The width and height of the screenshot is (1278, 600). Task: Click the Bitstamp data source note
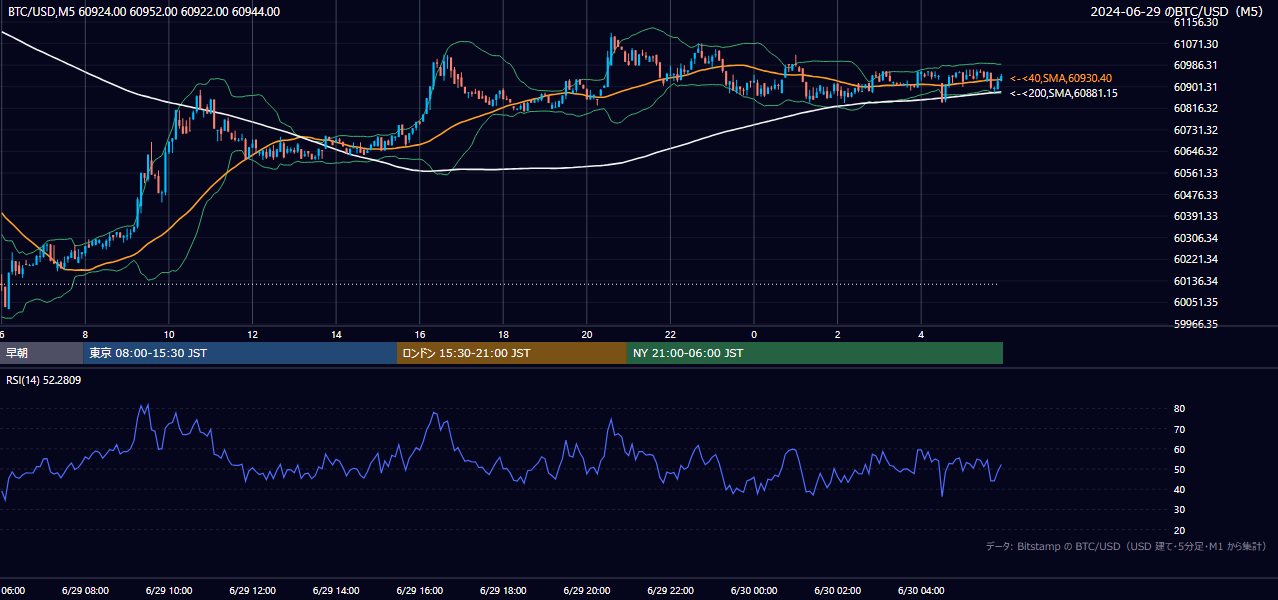[x=1126, y=546]
